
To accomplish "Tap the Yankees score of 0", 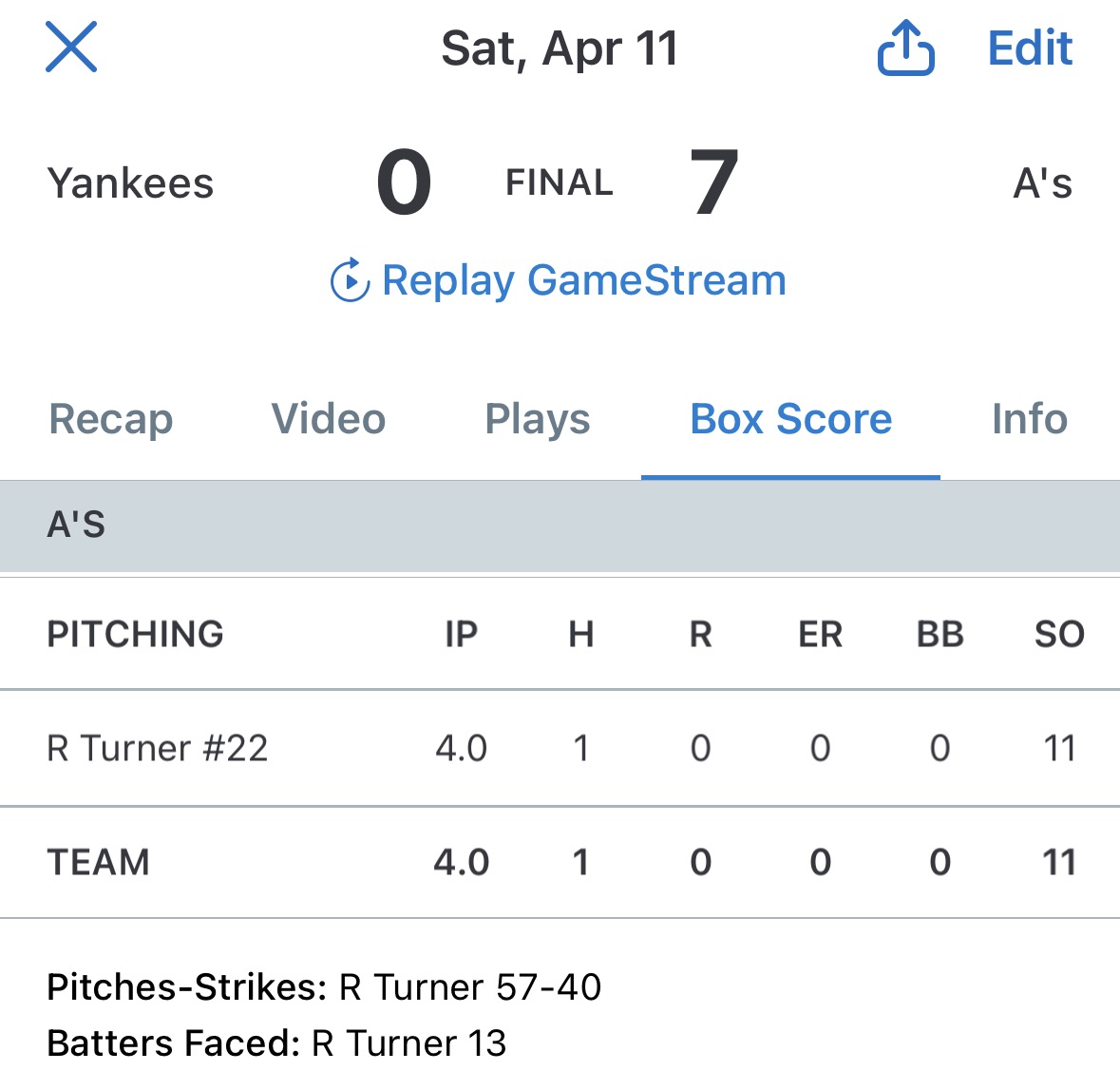I will [405, 182].
